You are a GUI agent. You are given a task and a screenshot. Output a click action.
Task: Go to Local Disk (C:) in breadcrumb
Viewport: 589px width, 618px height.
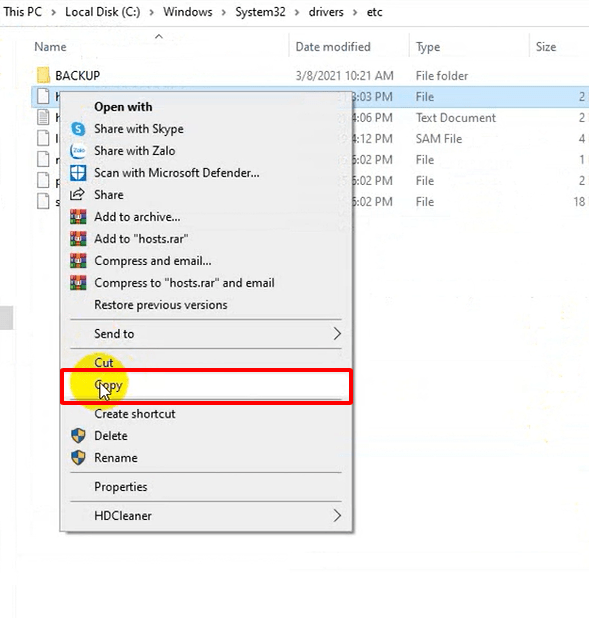103,12
